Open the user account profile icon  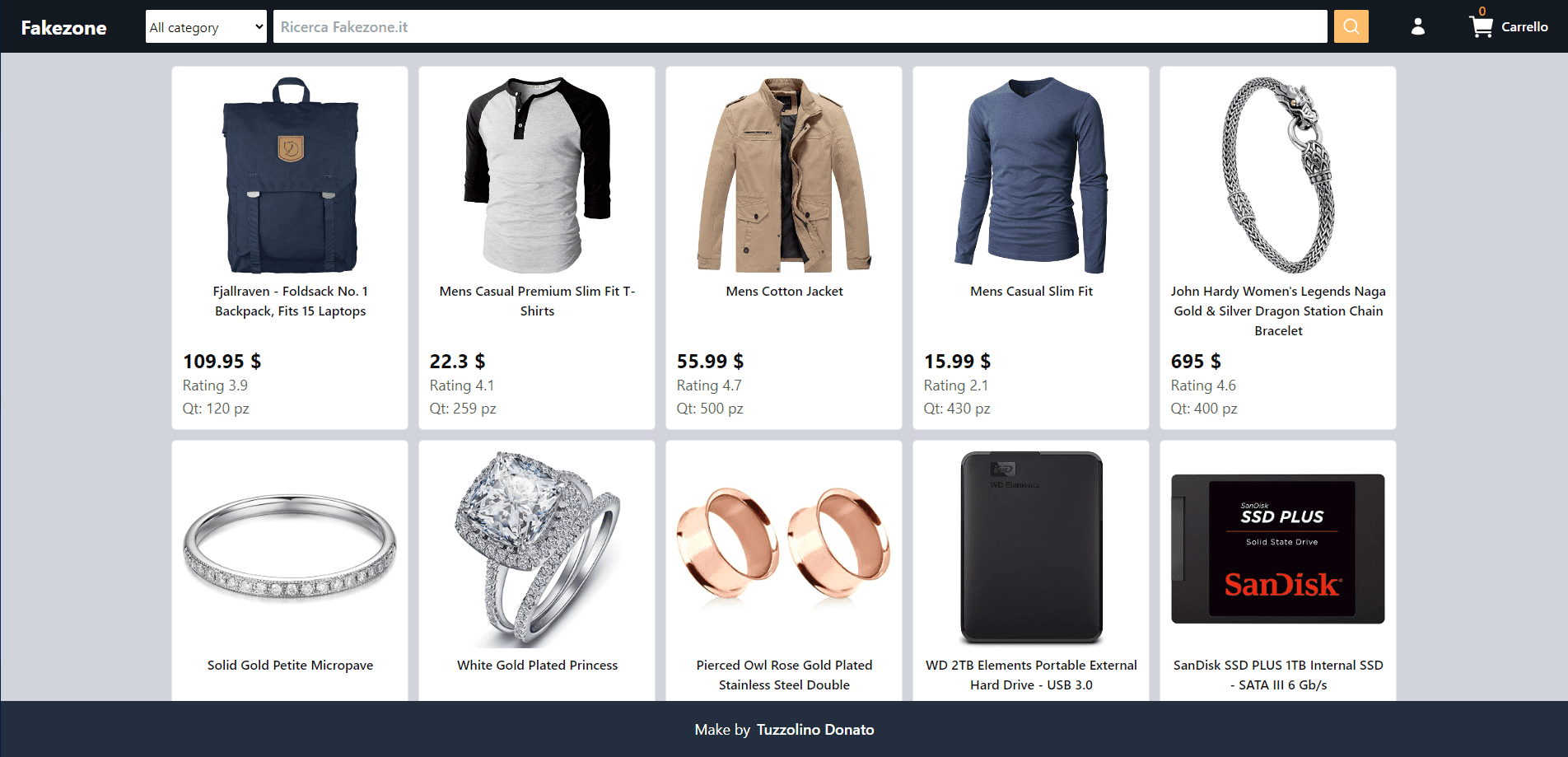coord(1417,26)
